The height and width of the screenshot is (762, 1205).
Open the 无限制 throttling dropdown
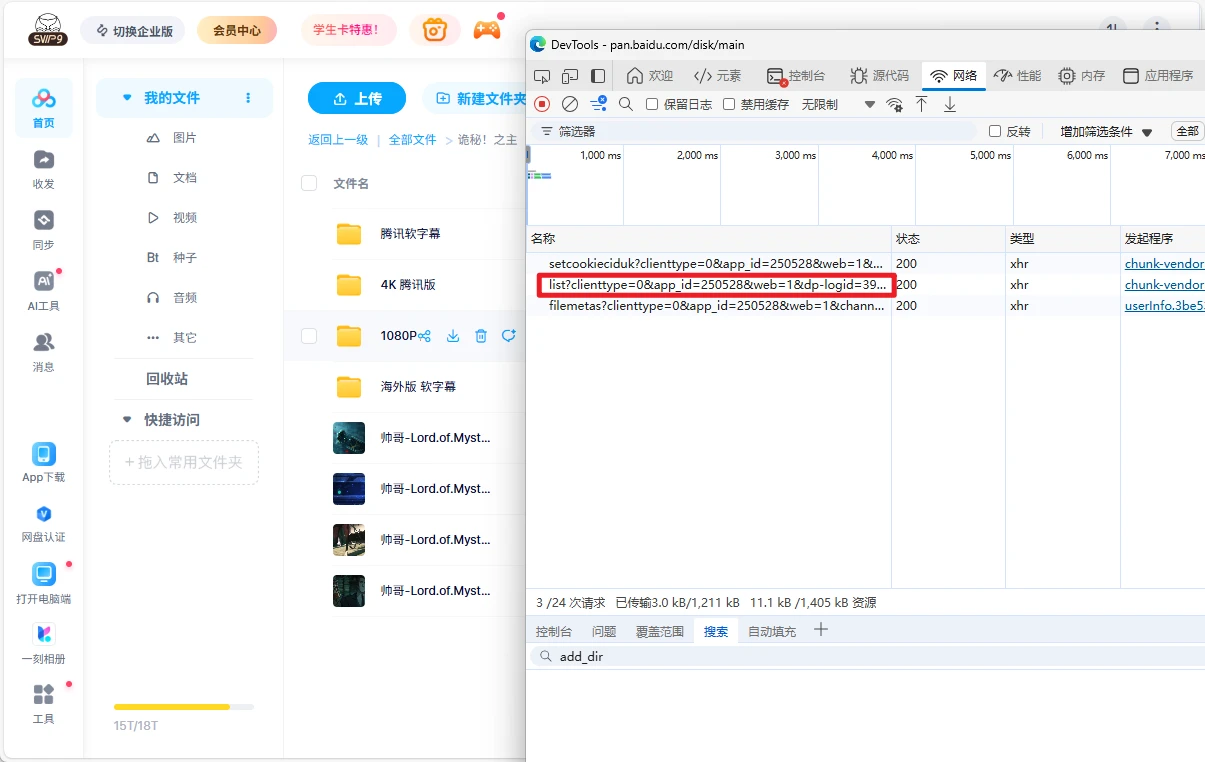(x=838, y=104)
